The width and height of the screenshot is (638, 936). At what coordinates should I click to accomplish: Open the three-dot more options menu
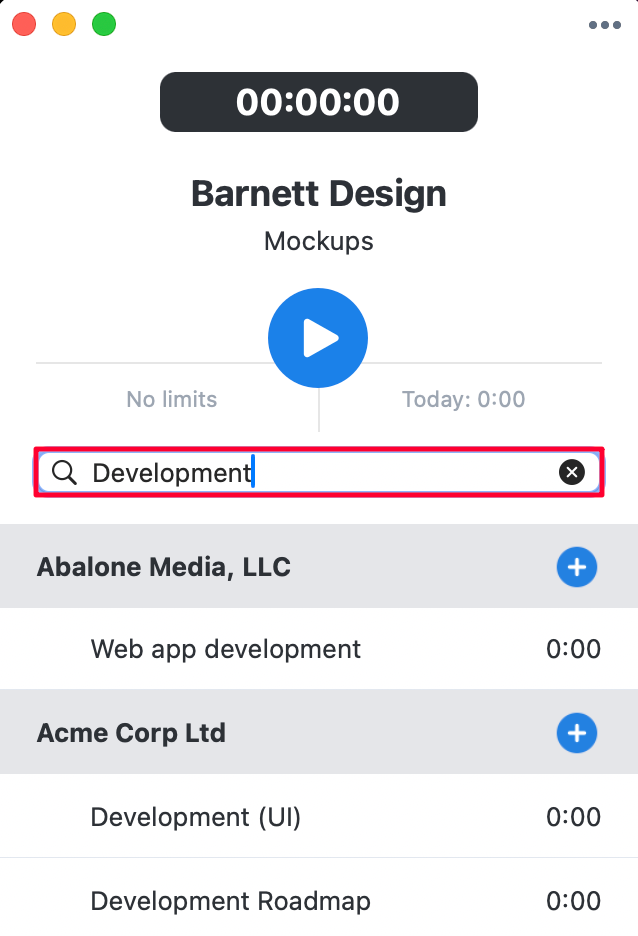pyautogui.click(x=605, y=25)
